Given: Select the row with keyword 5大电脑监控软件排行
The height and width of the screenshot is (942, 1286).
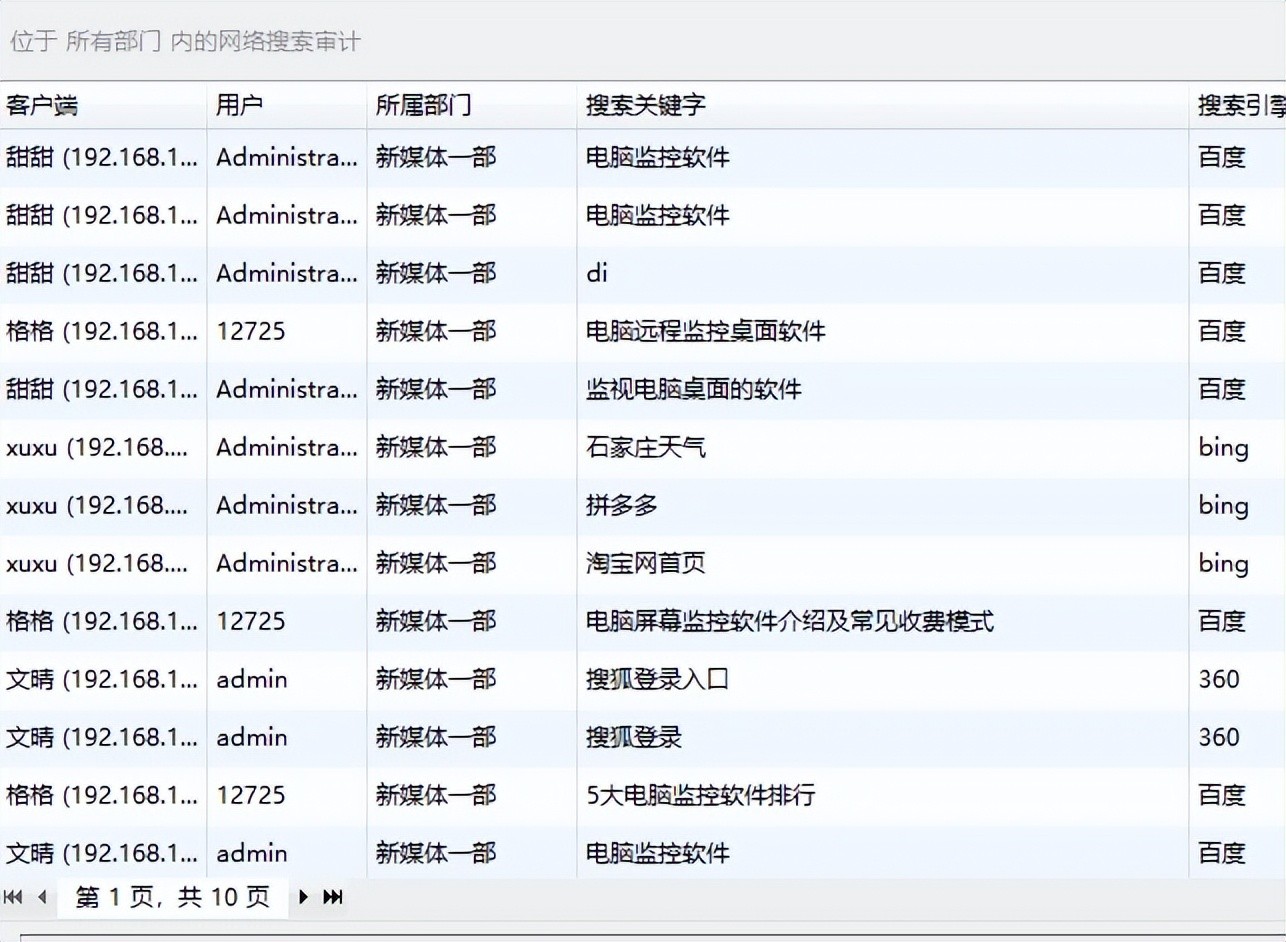Looking at the screenshot, I should coord(700,795).
